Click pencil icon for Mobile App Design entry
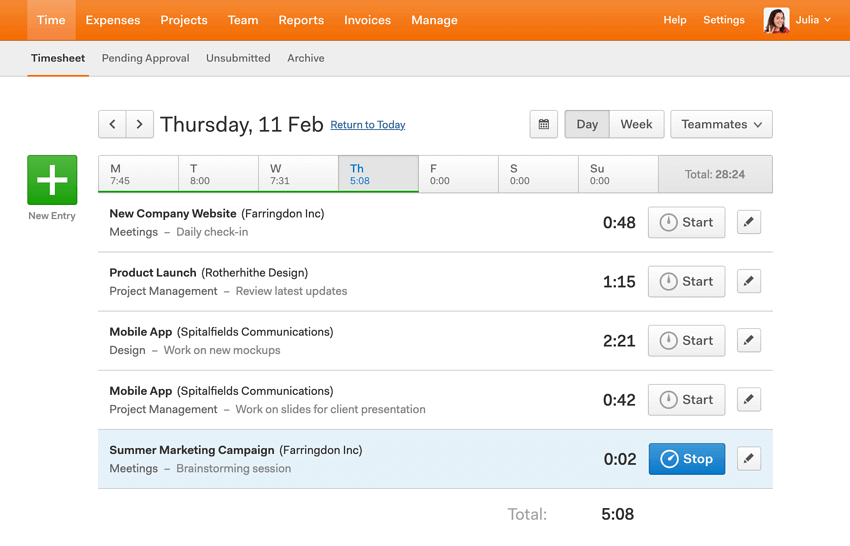Image resolution: width=850 pixels, height=546 pixels. coord(749,340)
